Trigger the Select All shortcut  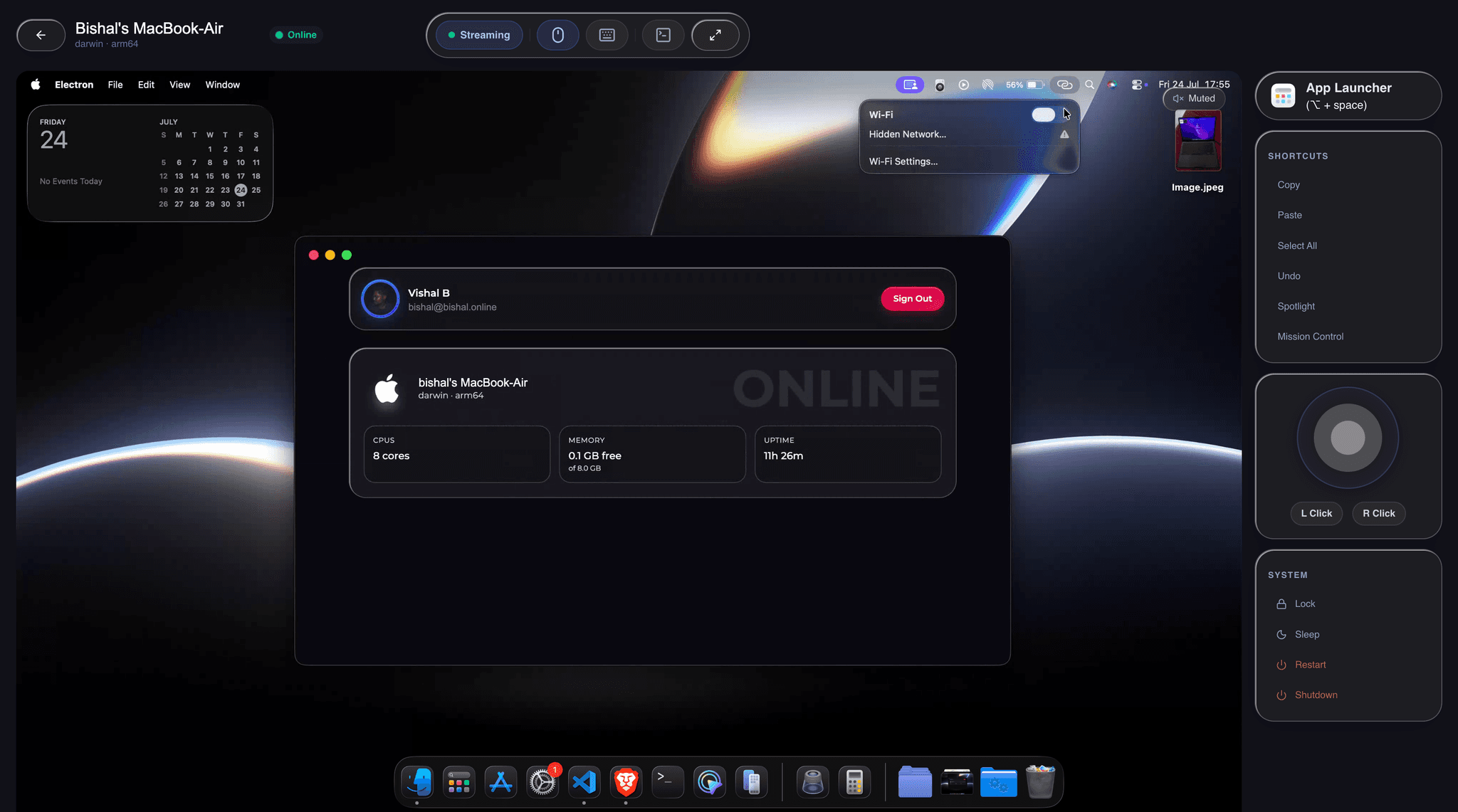pos(1297,246)
